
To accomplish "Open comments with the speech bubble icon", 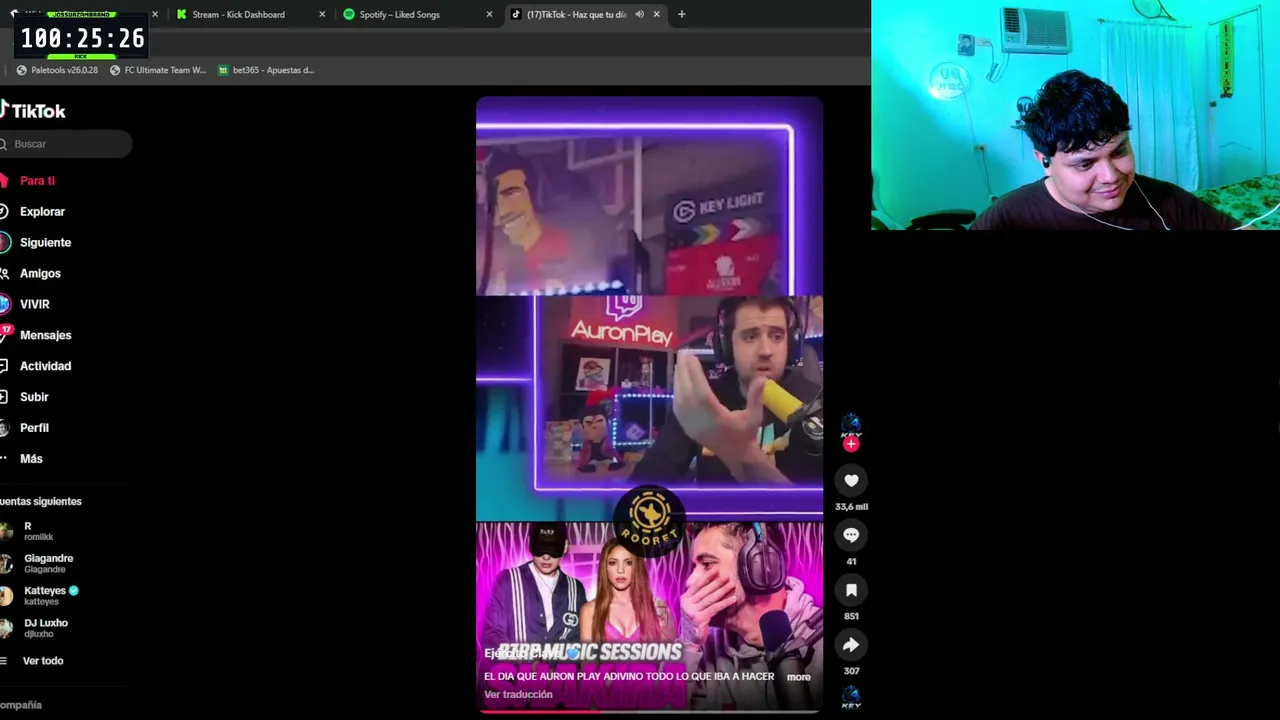I will (x=851, y=535).
